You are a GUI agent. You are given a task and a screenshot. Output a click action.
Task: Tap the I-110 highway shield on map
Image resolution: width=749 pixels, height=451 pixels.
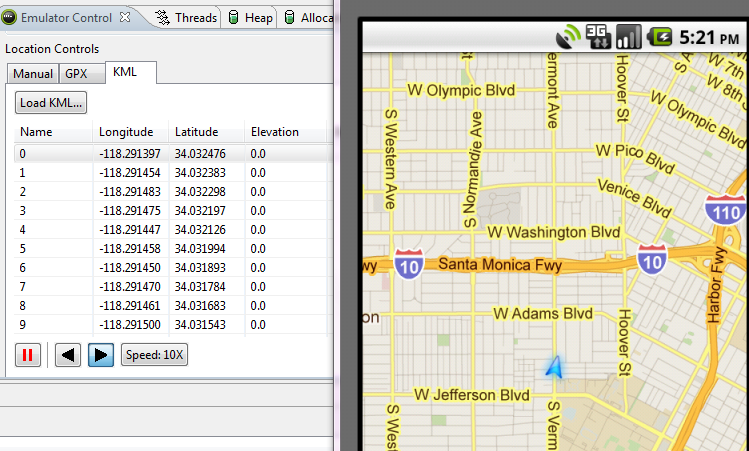click(x=726, y=210)
